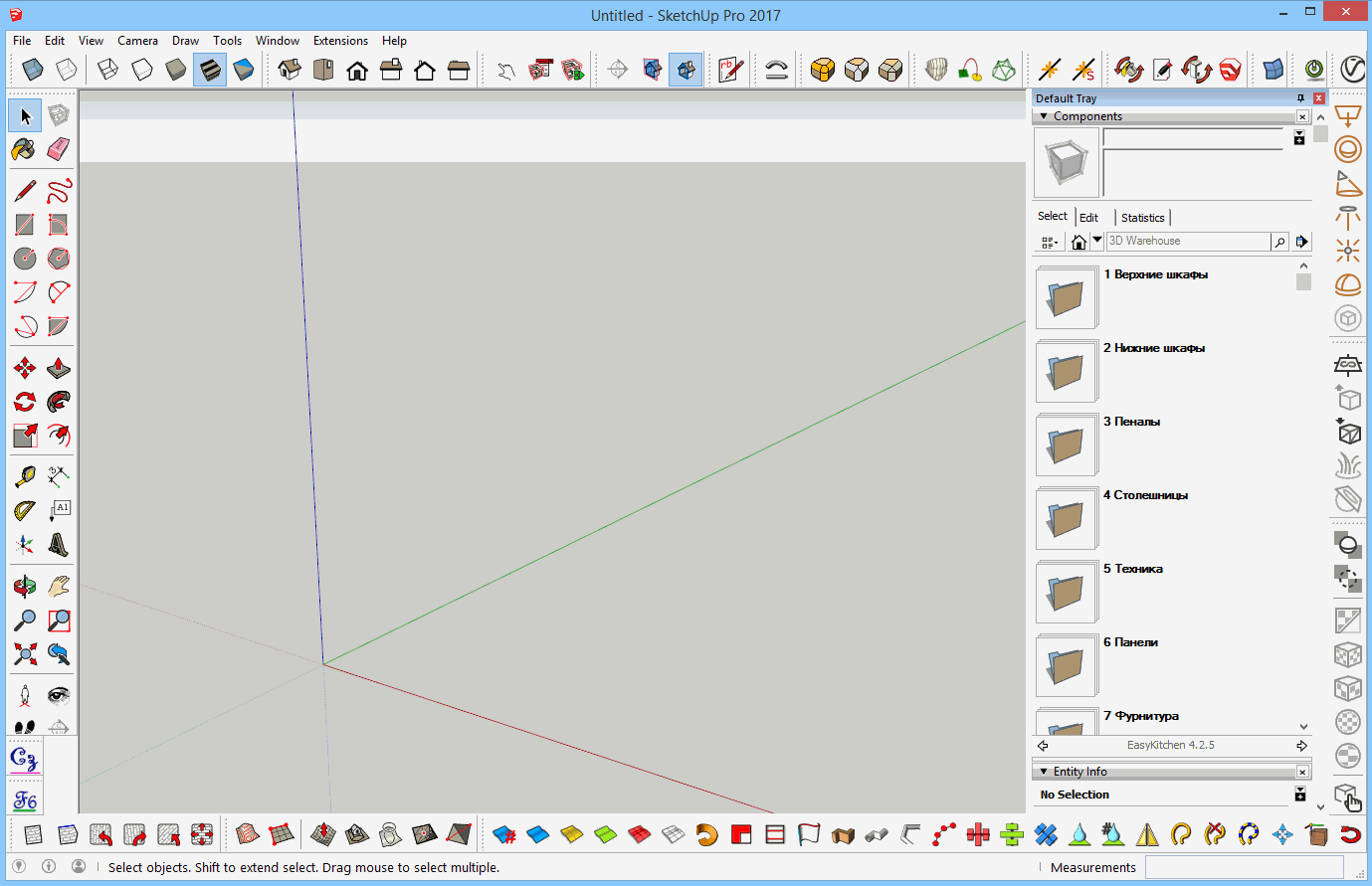Switch to the Statistics tab
The width and height of the screenshot is (1372, 886).
coord(1142,218)
